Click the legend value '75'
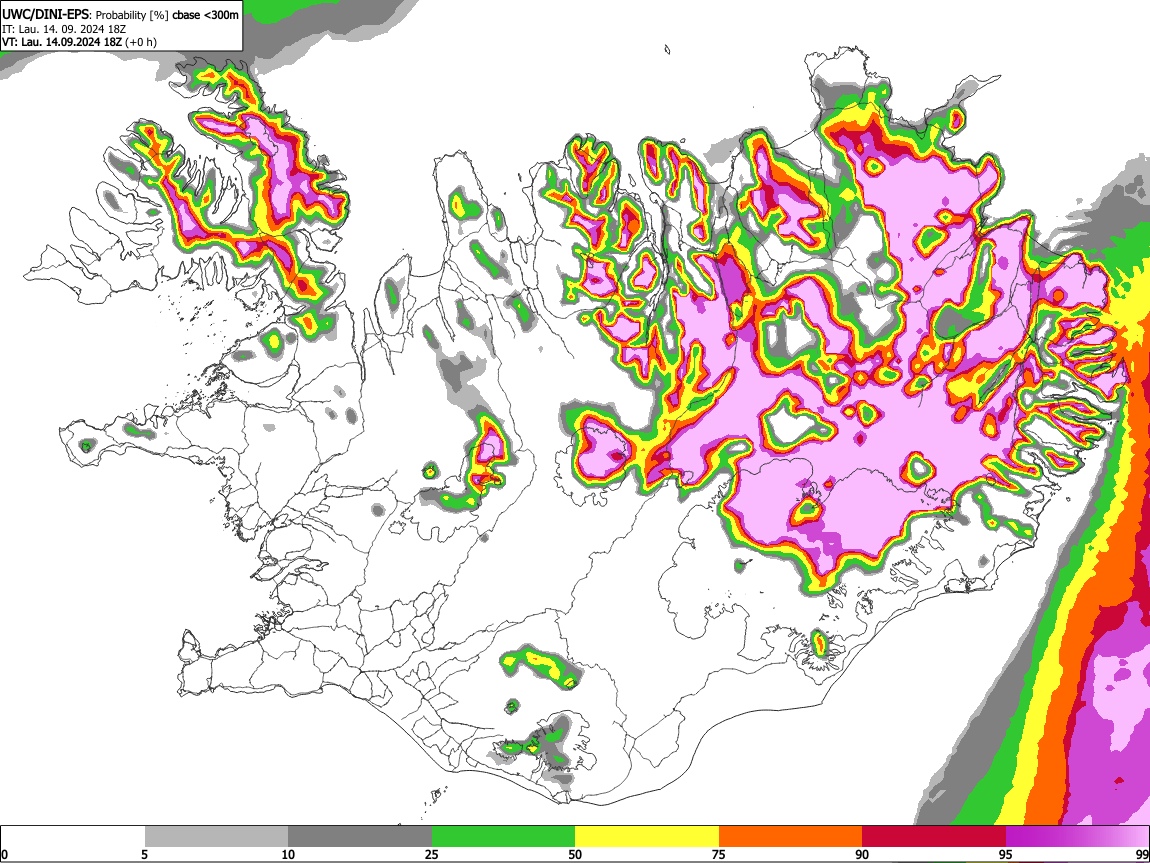The height and width of the screenshot is (863, 1150). coord(719,854)
